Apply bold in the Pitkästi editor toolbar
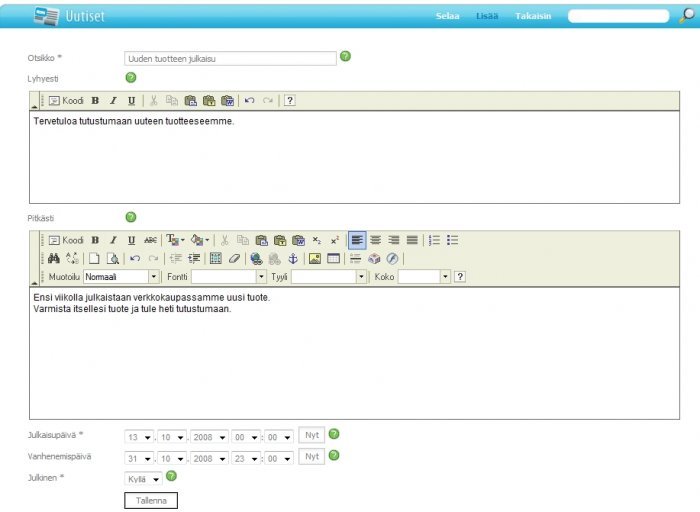 pyautogui.click(x=95, y=240)
